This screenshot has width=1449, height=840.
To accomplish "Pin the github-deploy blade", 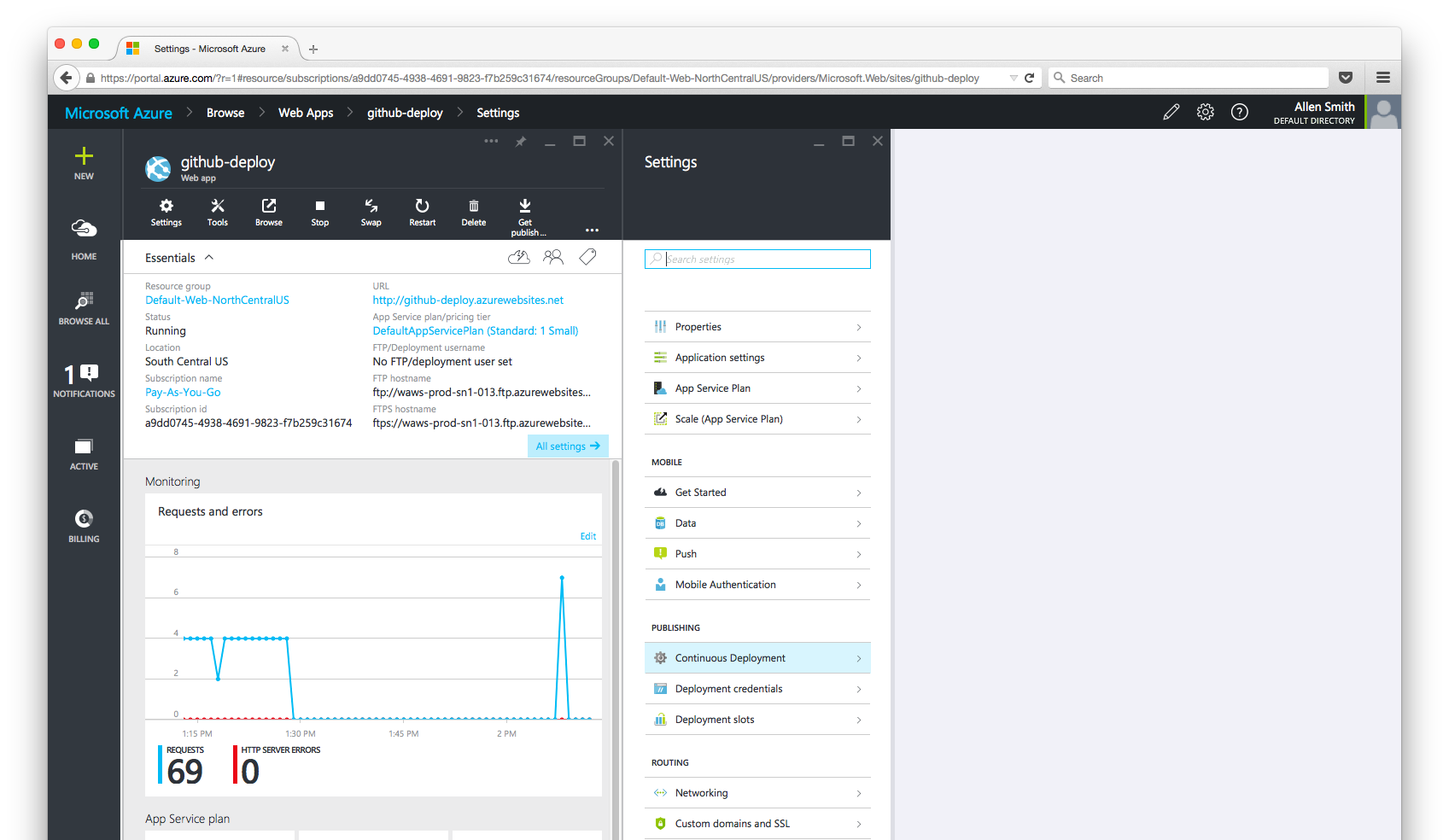I will [x=521, y=142].
